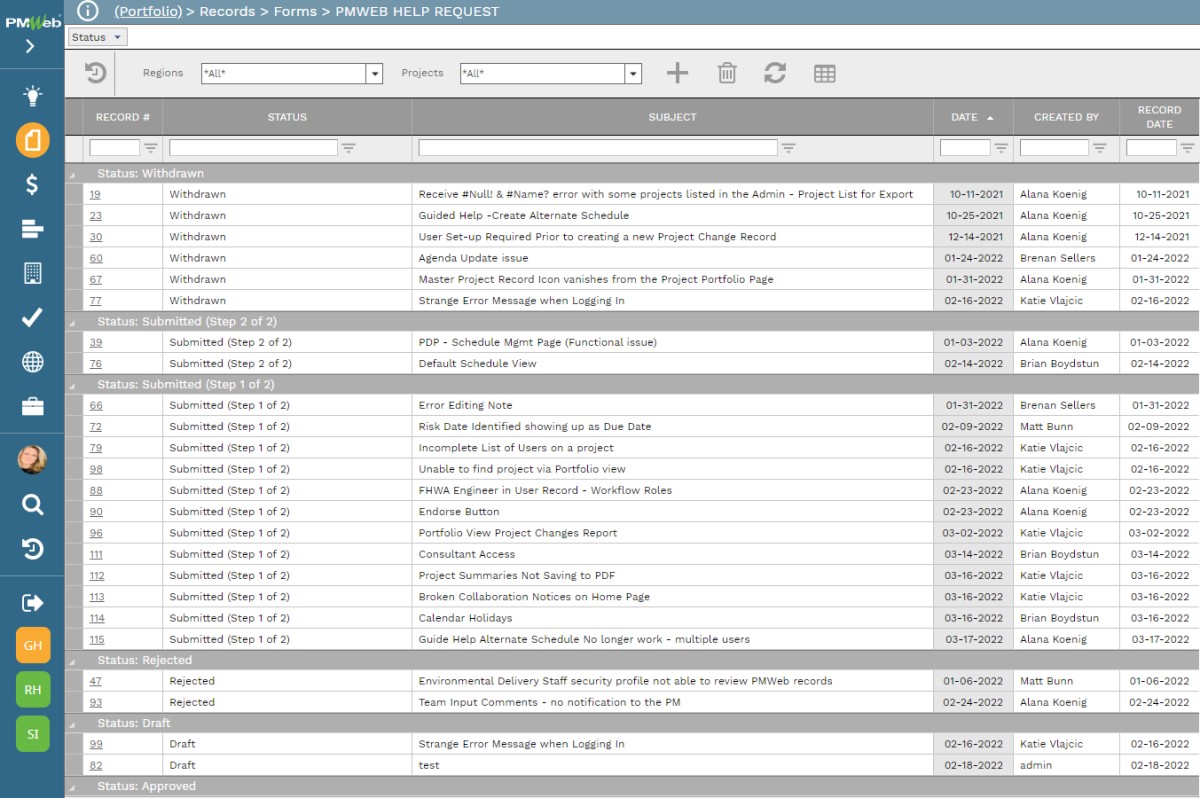This screenshot has height=798, width=1200.
Task: Sort by the Subject column header
Action: pyautogui.click(x=672, y=117)
